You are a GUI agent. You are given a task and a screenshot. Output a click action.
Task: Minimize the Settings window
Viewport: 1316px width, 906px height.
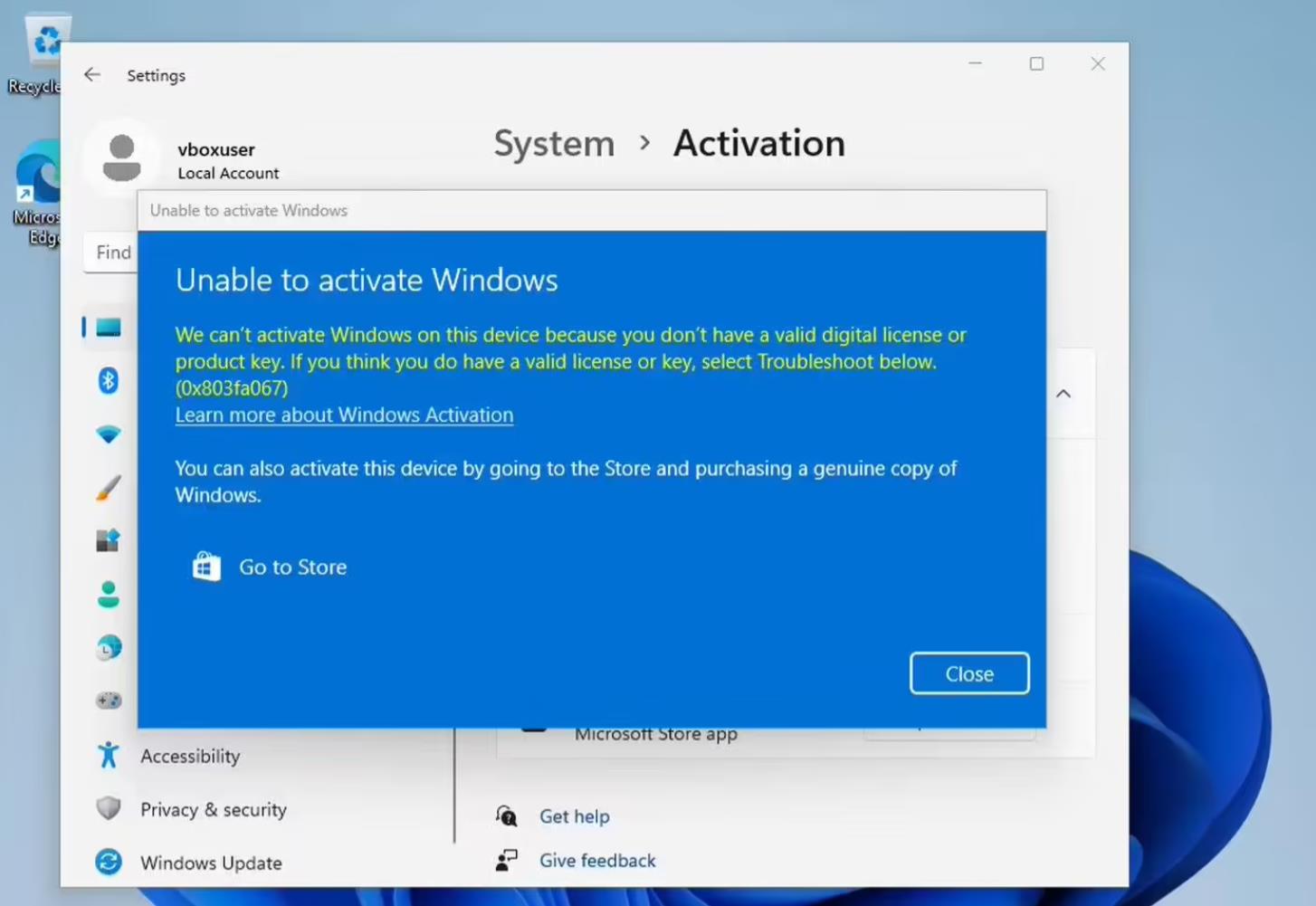coord(976,63)
